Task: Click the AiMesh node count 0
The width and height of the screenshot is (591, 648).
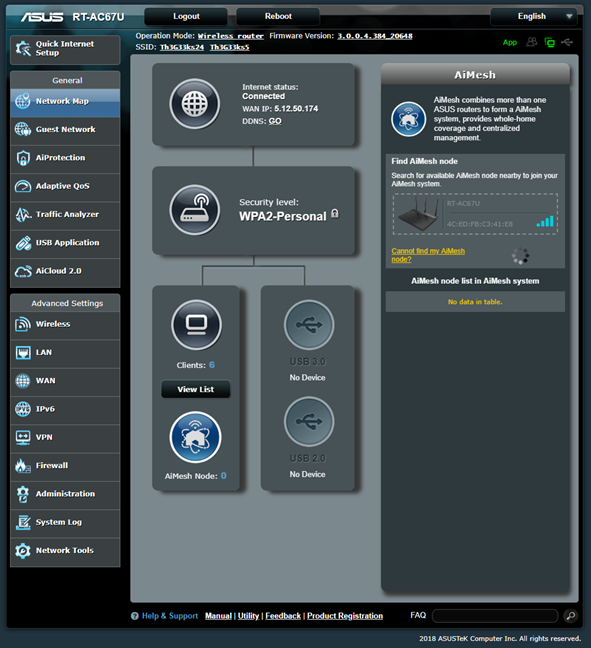Action: pyautogui.click(x=224, y=476)
